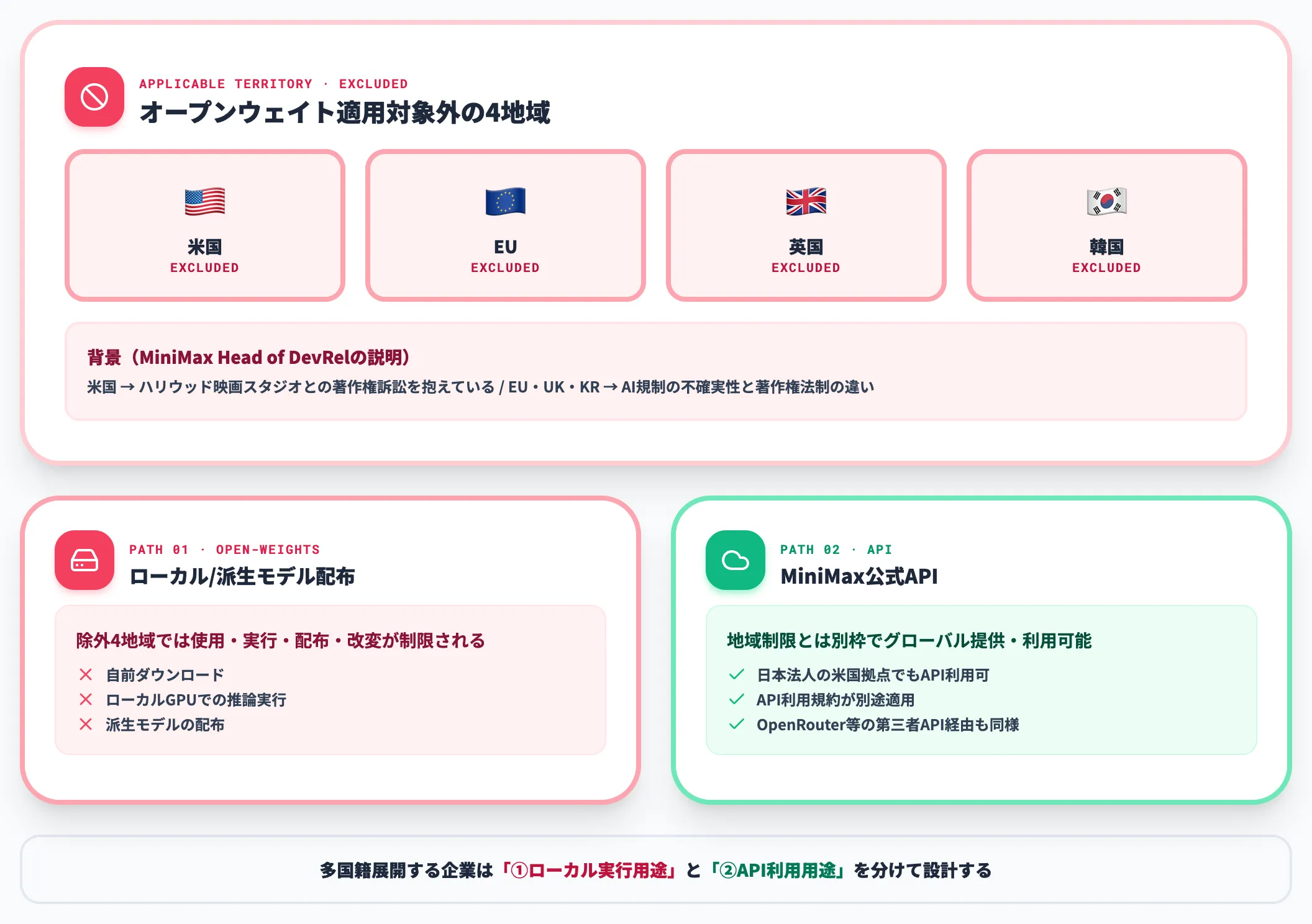Click EXCLUDED under 英国
Image resolution: width=1312 pixels, height=924 pixels.
806,268
